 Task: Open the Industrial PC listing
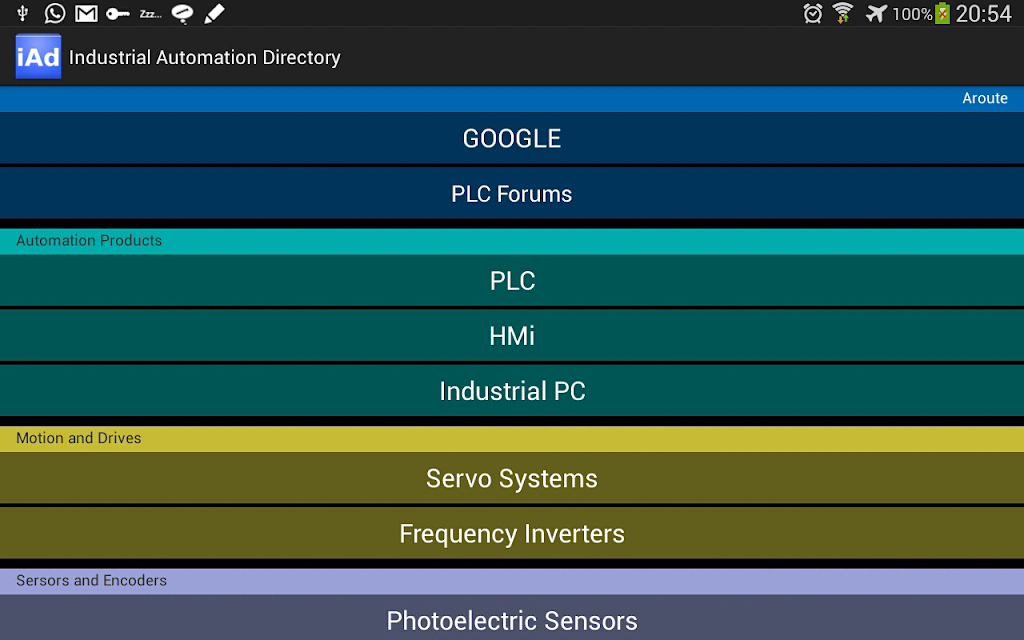click(512, 391)
